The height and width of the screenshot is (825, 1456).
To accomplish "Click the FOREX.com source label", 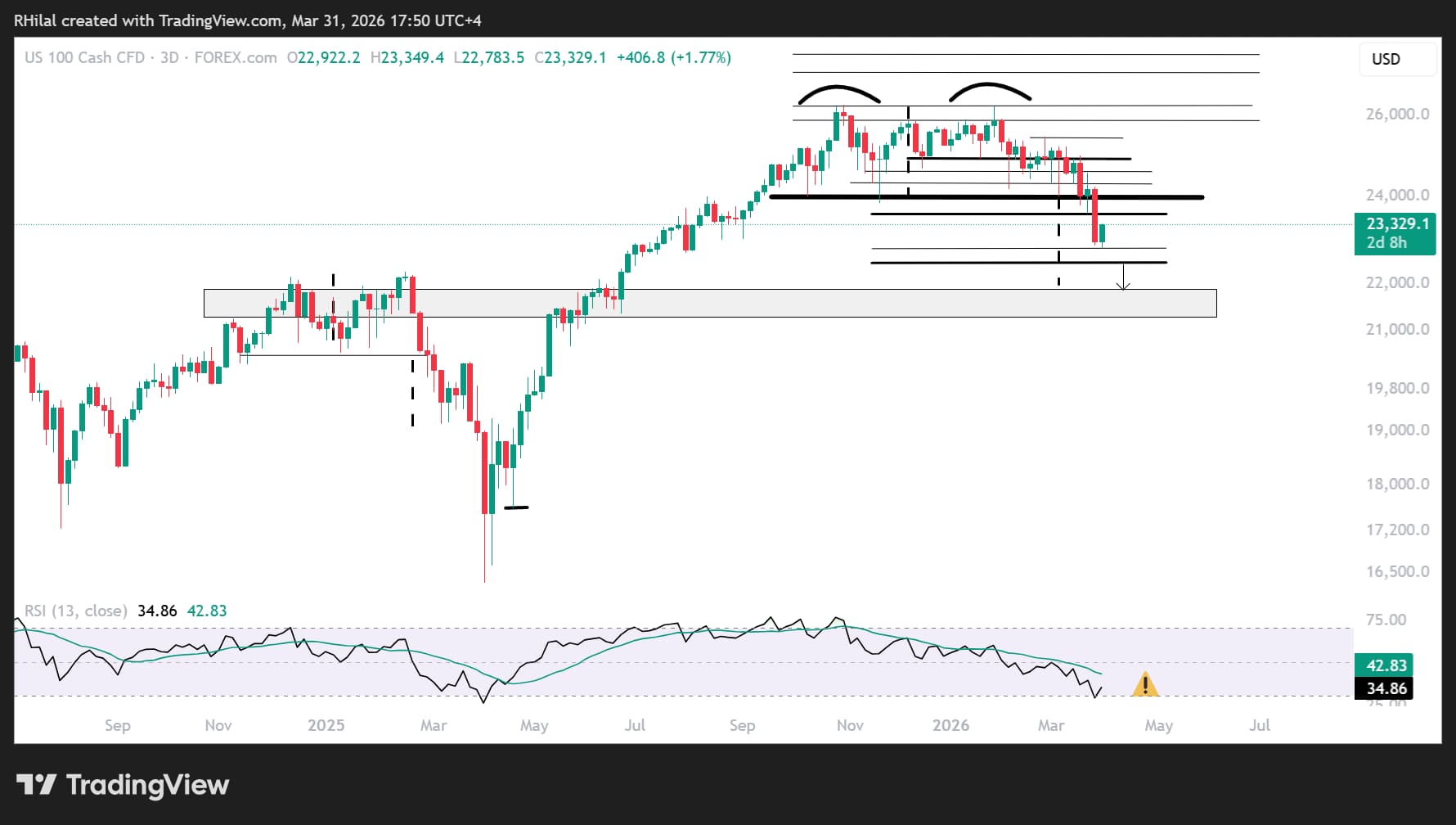I will pyautogui.click(x=236, y=58).
